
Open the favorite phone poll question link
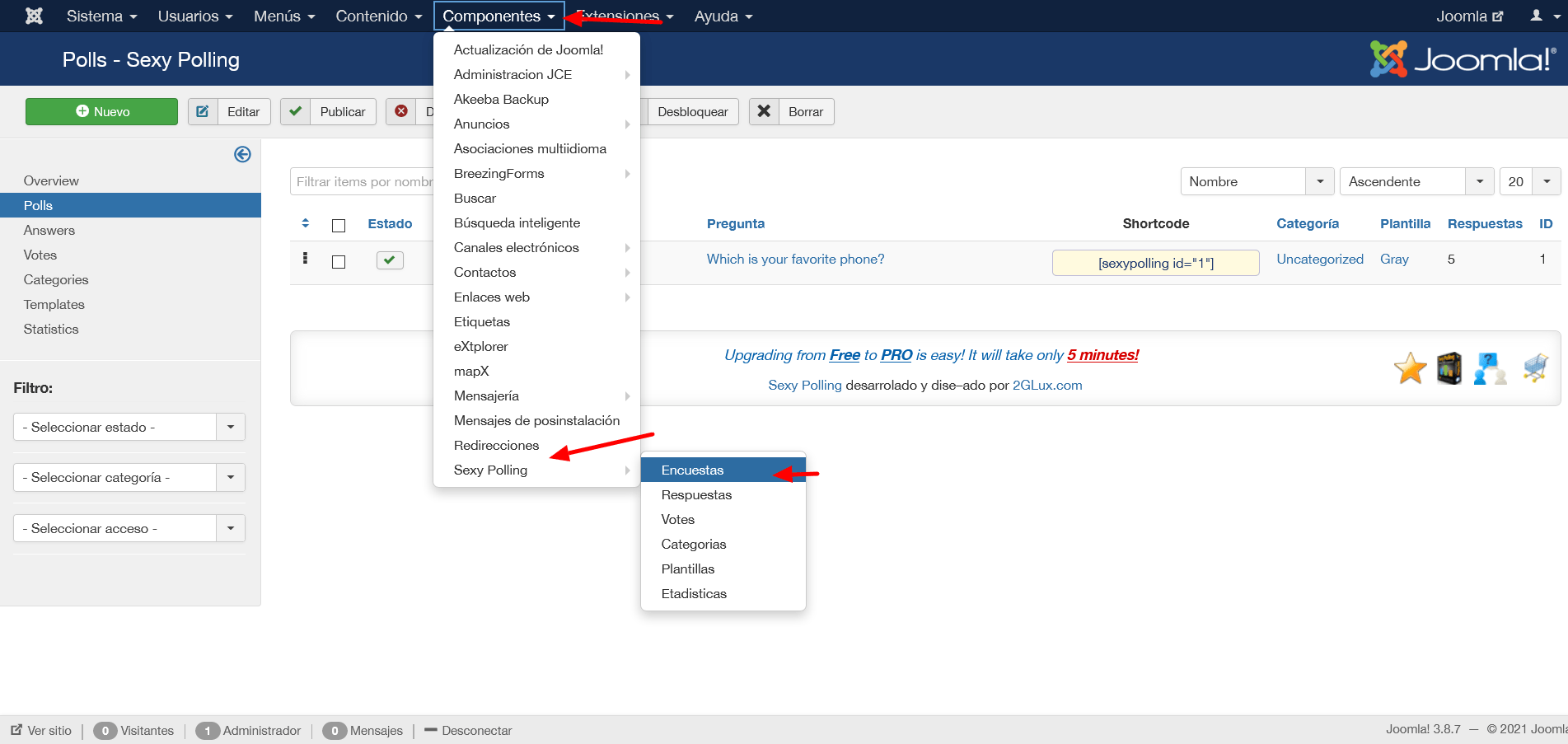coord(795,259)
